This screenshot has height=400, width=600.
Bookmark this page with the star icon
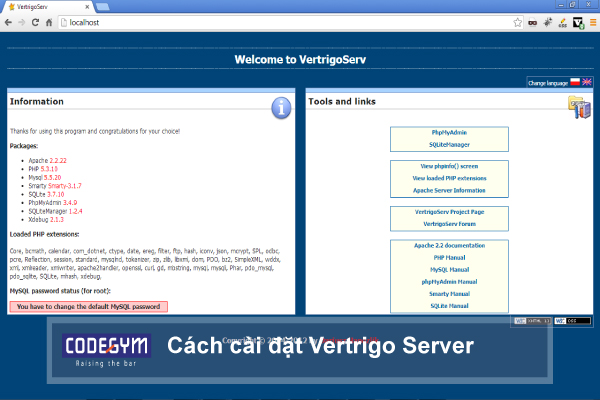(517, 23)
